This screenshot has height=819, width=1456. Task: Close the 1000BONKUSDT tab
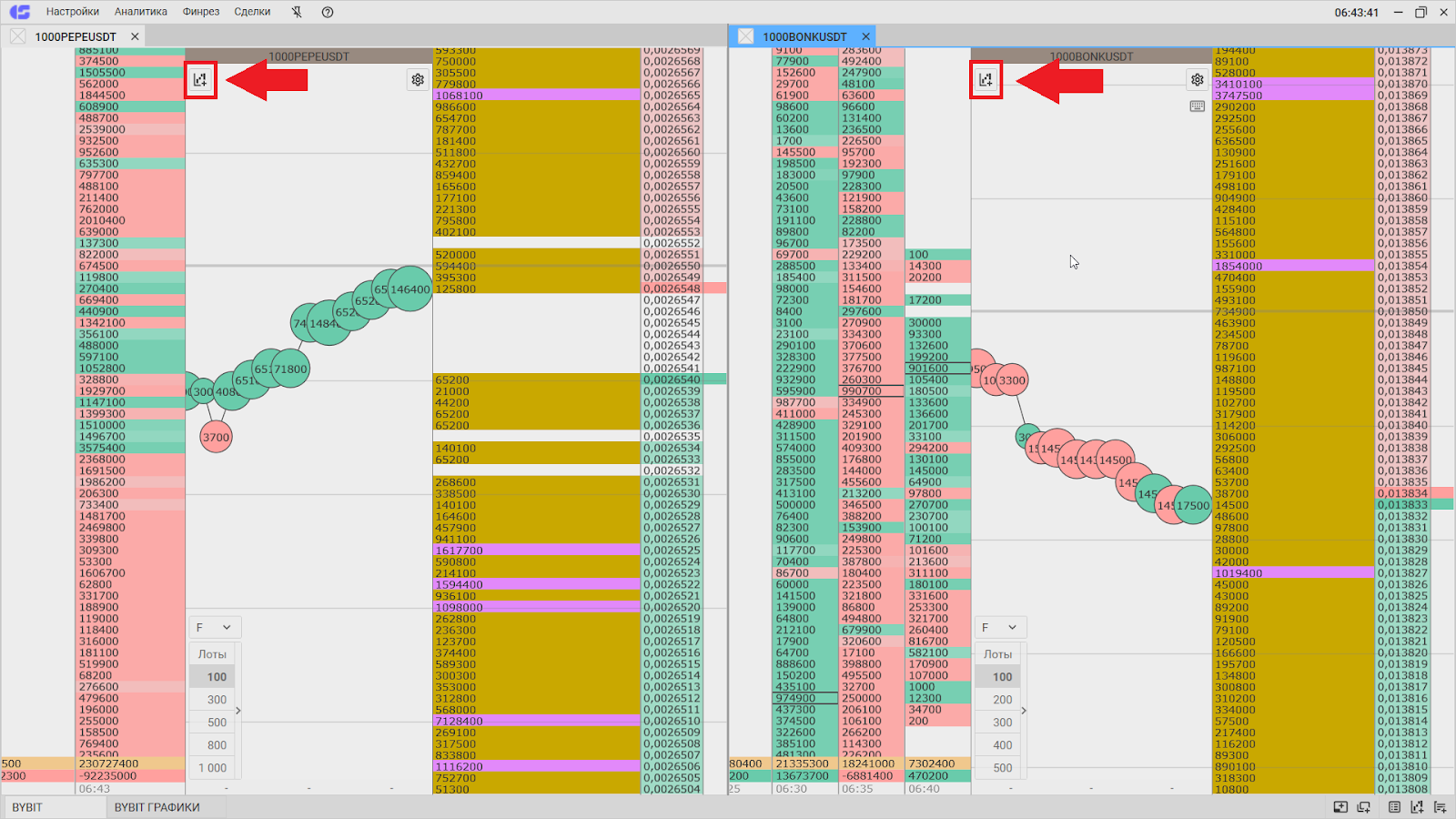pyautogui.click(x=865, y=36)
